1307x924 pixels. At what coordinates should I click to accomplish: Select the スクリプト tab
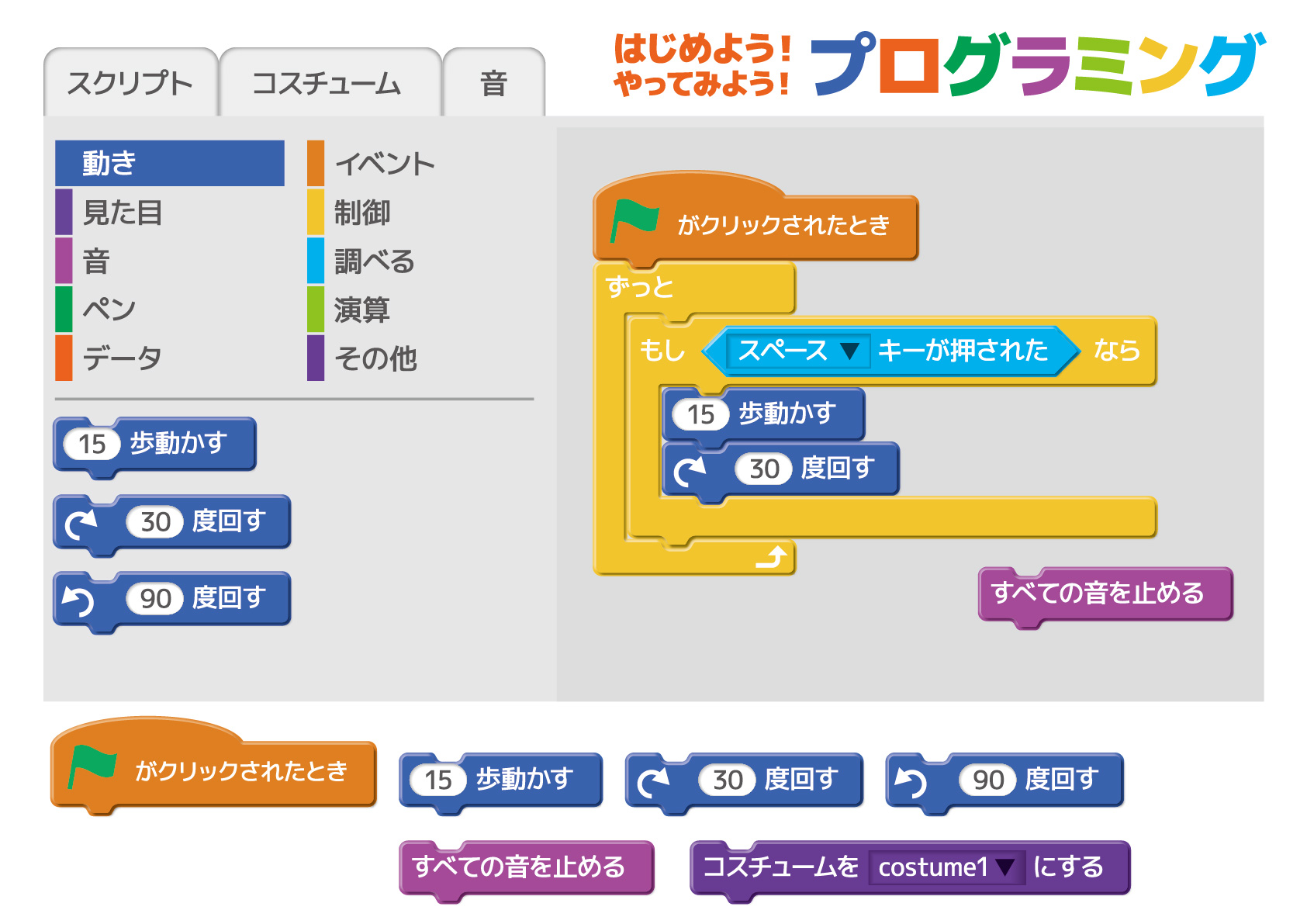point(130,84)
